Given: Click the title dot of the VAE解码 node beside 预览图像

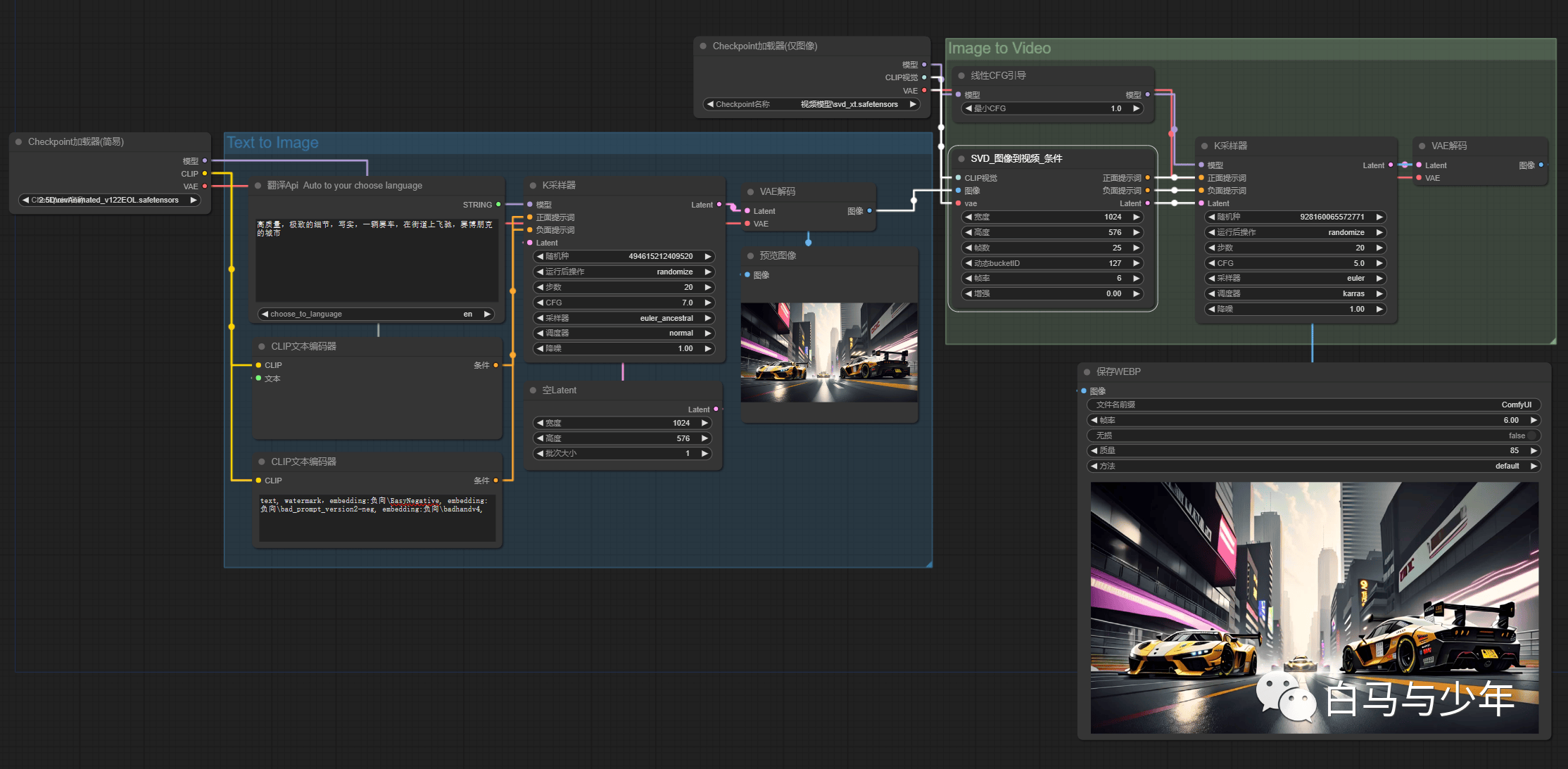Looking at the screenshot, I should [x=750, y=192].
